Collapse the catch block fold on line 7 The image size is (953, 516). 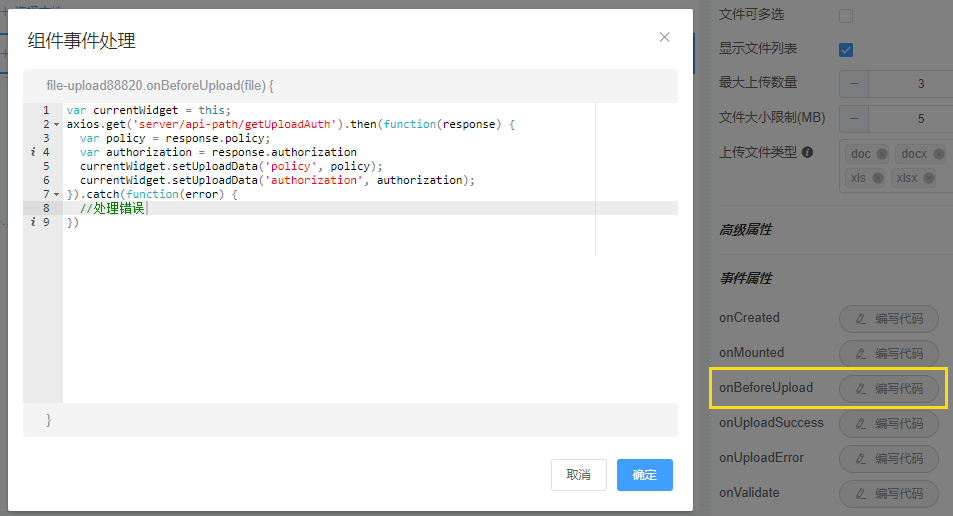tap(56, 194)
